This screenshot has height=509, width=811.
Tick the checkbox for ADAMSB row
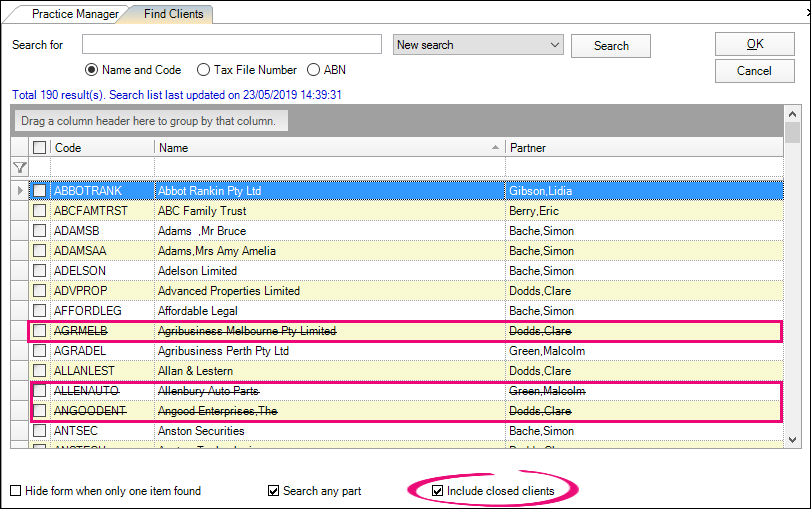click(x=39, y=231)
